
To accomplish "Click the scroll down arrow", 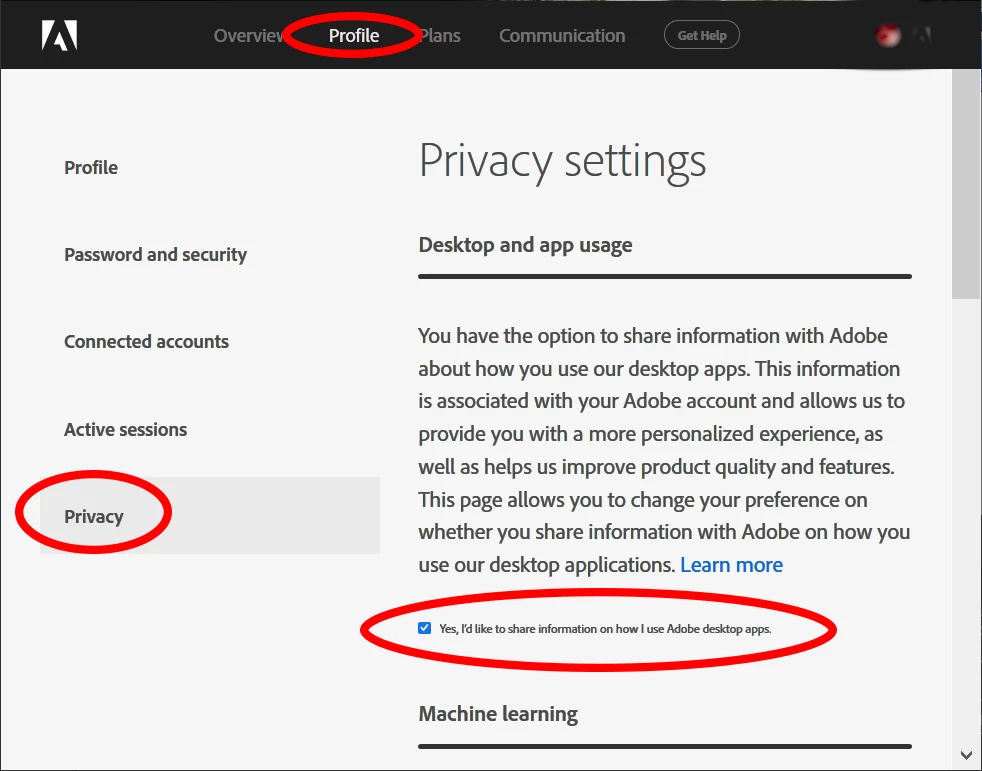I will tap(966, 755).
